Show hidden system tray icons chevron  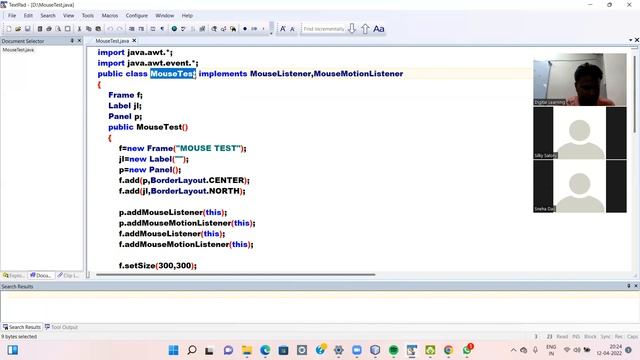(513, 350)
